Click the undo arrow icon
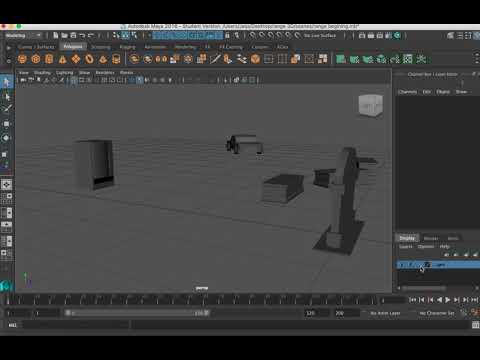480x360 pixels. (82, 35)
